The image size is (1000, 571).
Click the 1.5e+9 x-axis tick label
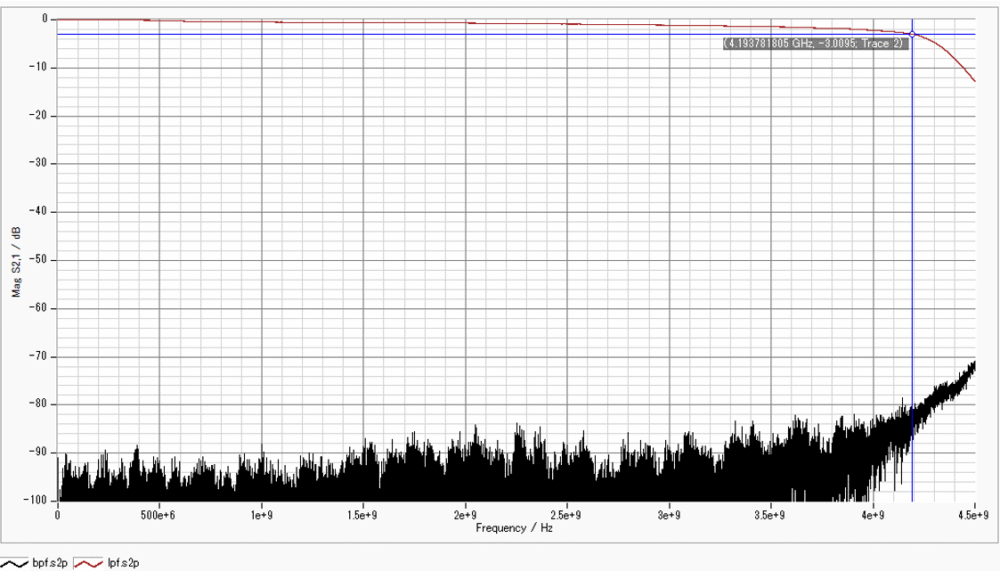(363, 515)
